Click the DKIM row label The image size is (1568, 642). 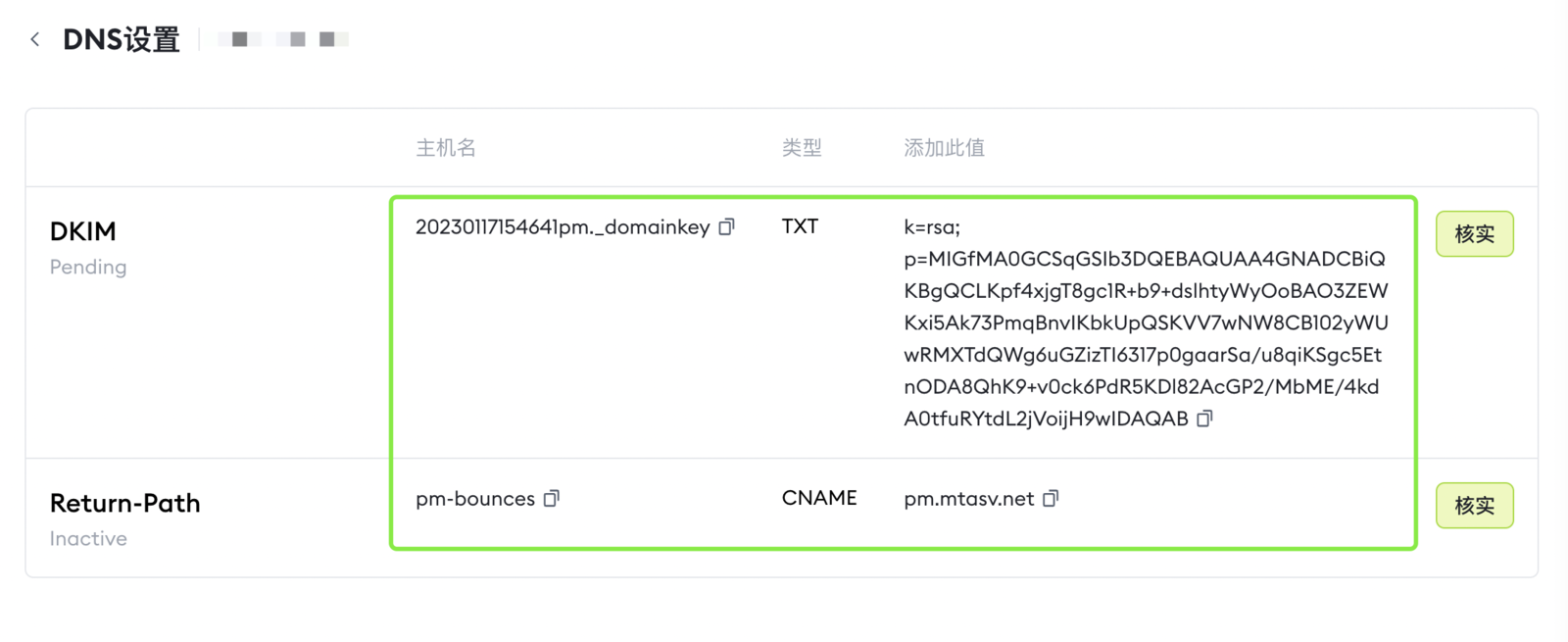pos(83,231)
